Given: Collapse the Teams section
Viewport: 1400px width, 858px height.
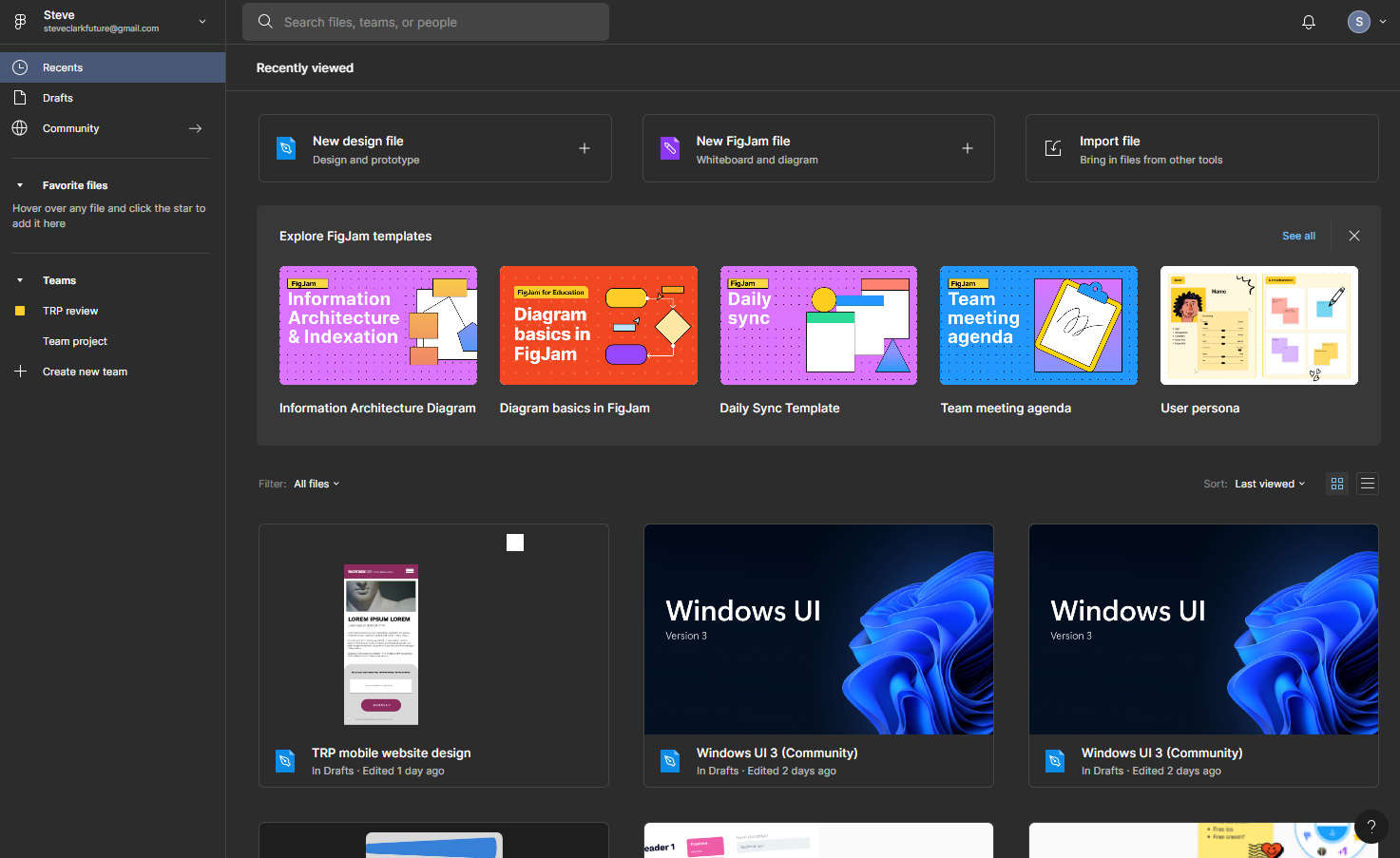Looking at the screenshot, I should click(x=20, y=280).
